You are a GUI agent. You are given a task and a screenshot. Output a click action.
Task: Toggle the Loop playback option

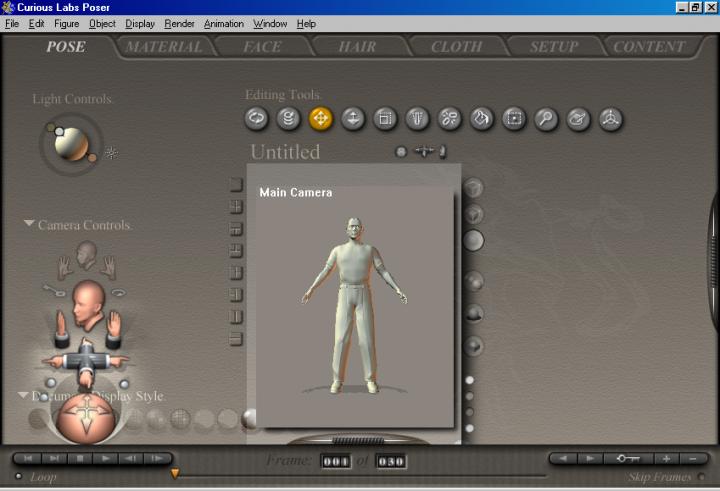19,477
